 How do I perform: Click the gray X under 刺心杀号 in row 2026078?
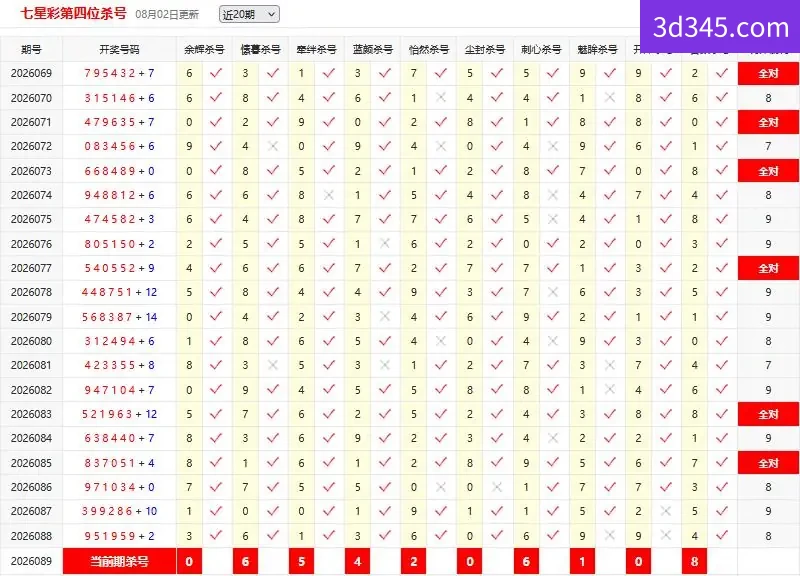coord(553,292)
